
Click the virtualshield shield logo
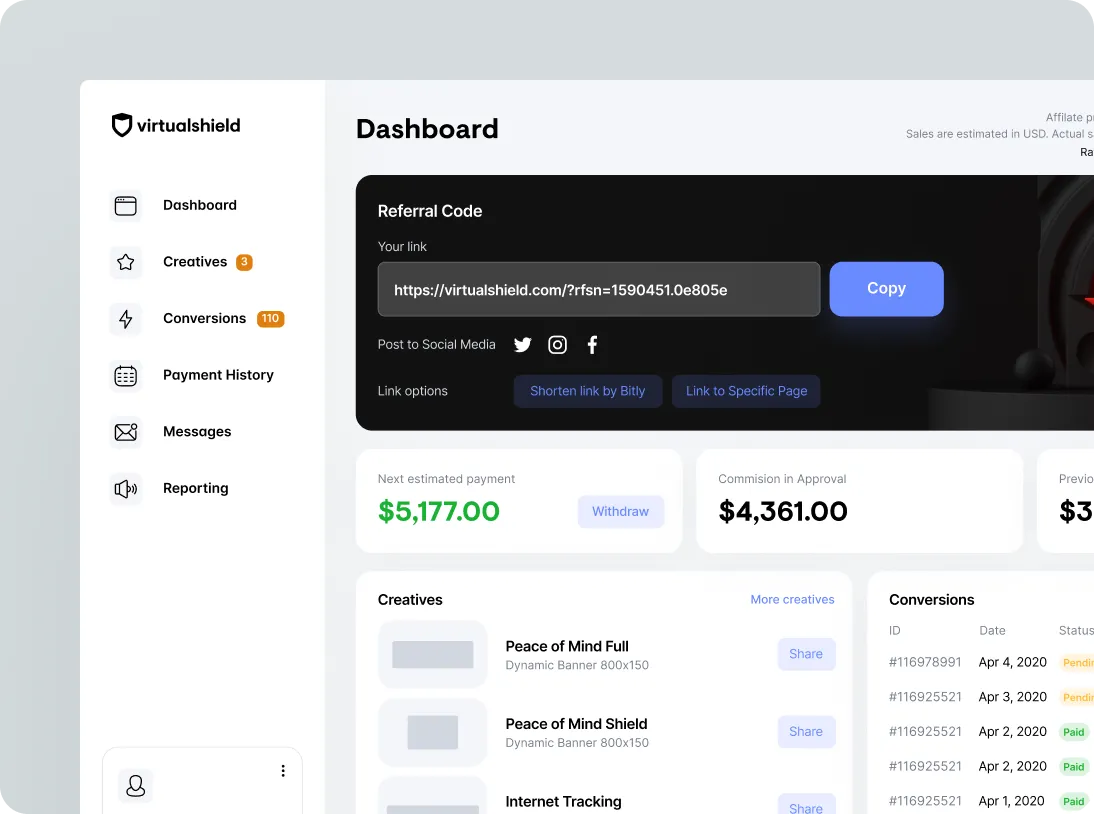click(121, 125)
